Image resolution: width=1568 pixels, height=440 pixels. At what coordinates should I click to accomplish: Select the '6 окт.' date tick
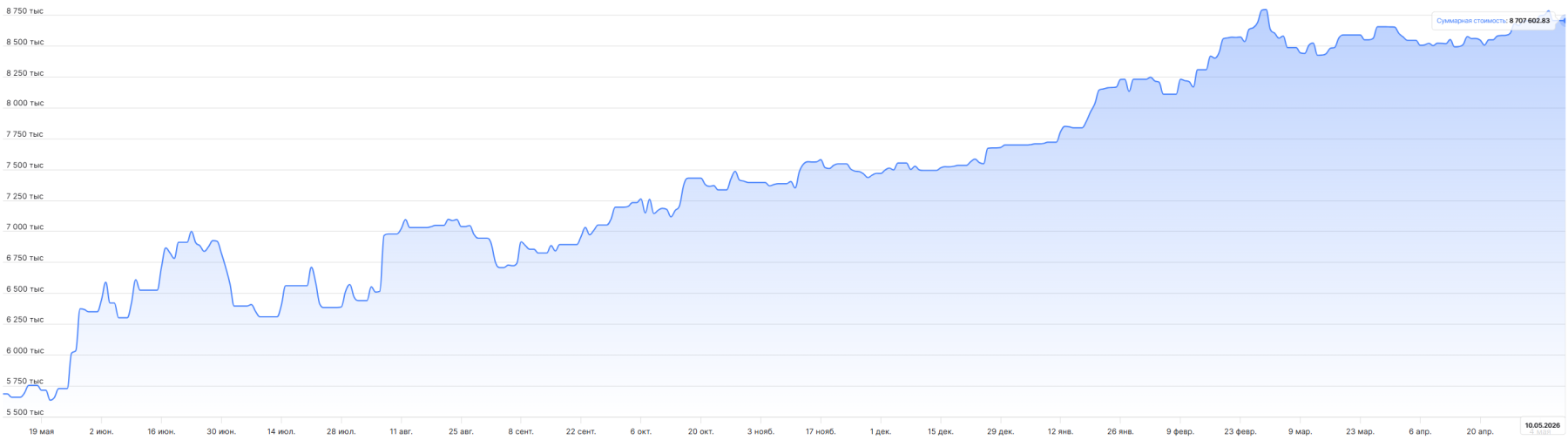point(640,431)
